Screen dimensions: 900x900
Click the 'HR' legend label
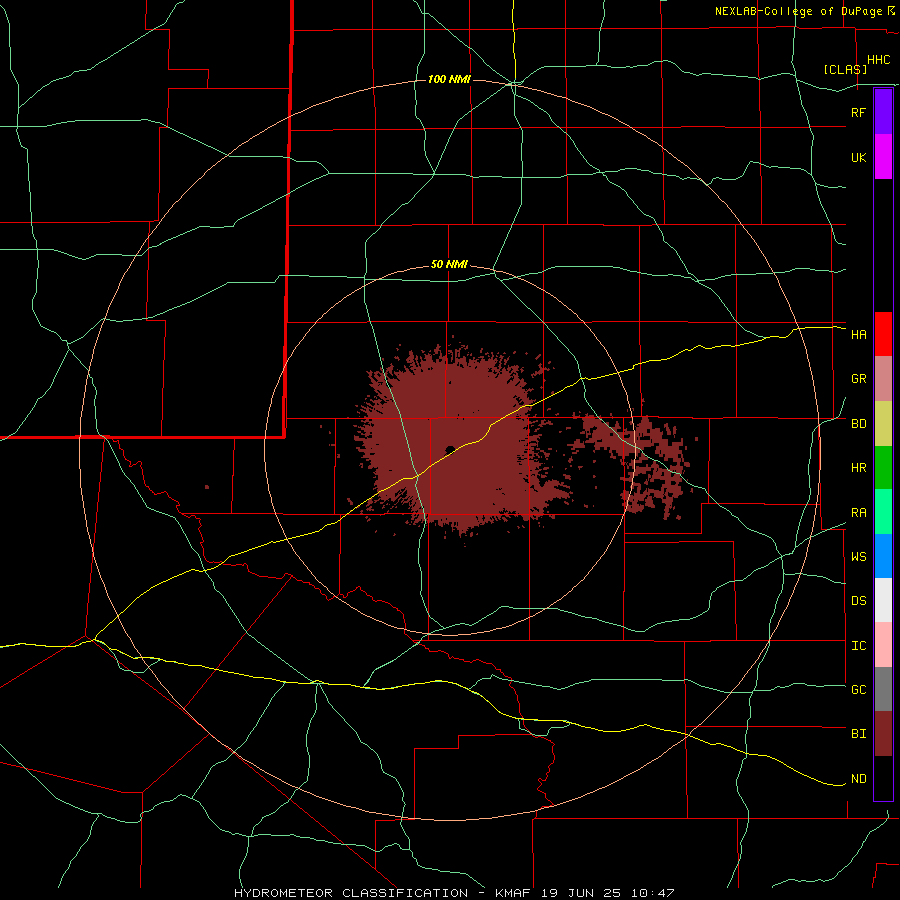(x=858, y=468)
